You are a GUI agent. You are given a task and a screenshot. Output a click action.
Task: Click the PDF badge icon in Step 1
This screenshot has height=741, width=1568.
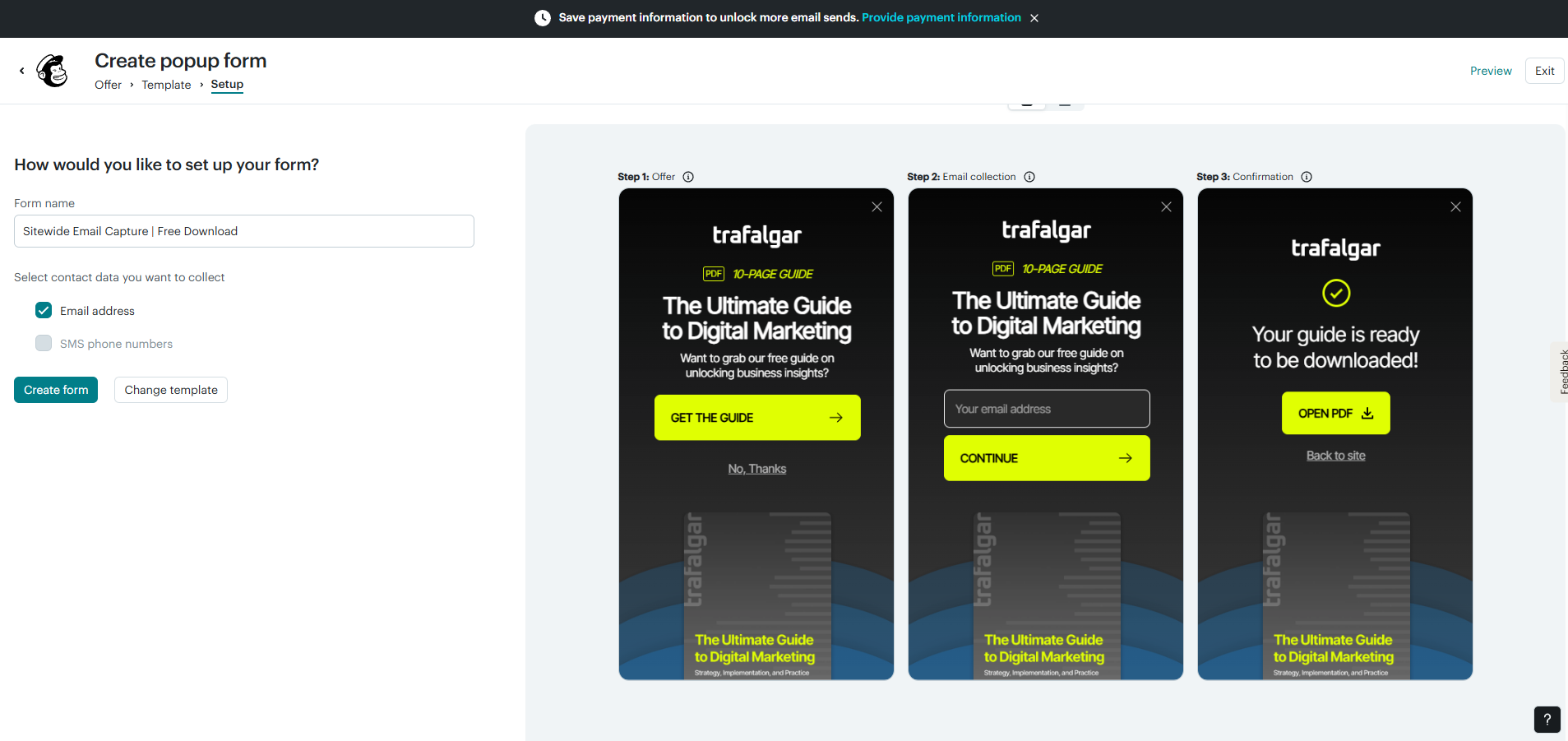click(713, 274)
